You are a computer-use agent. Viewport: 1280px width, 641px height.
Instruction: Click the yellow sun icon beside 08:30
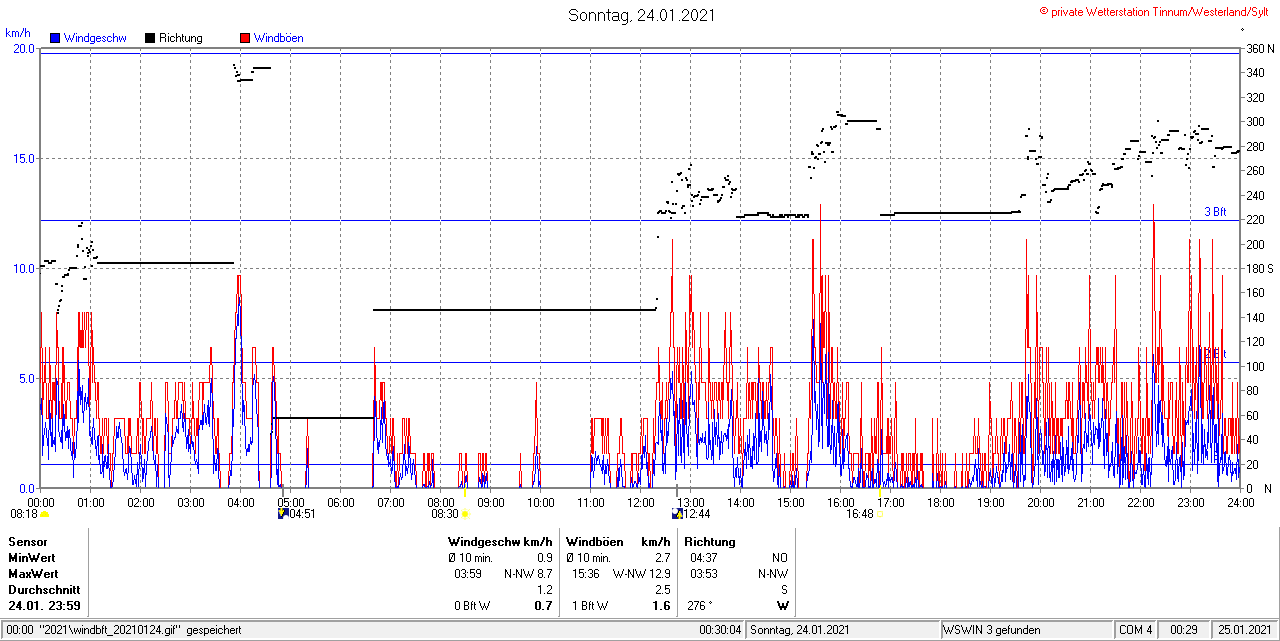click(x=465, y=514)
